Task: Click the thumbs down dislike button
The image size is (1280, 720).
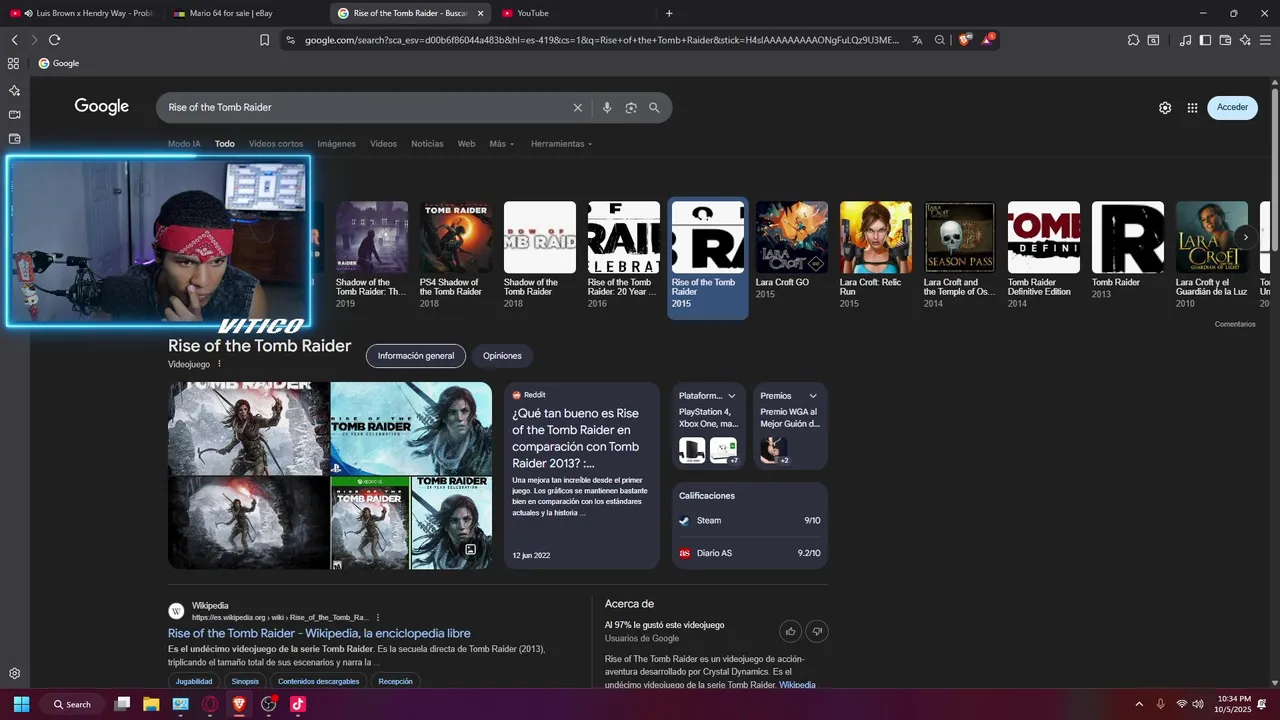Action: [817, 631]
